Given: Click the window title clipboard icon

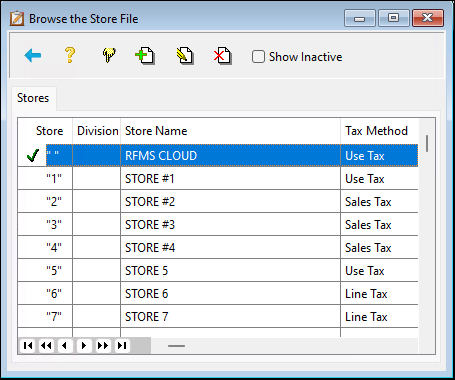Looking at the screenshot, I should click(17, 19).
